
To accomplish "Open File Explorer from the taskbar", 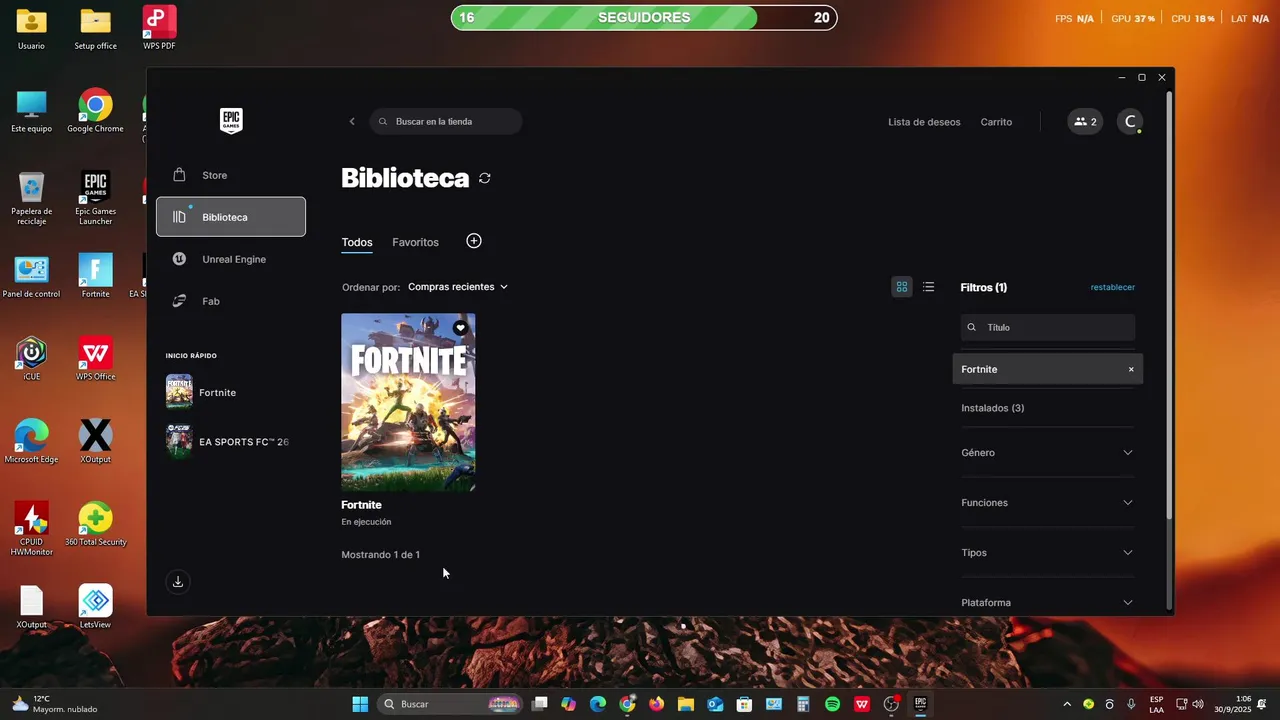I will click(x=686, y=704).
